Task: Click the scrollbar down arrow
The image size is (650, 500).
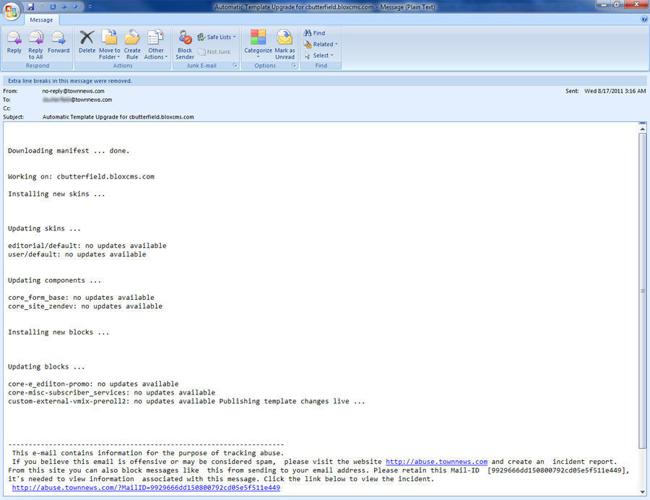Action: (x=642, y=492)
